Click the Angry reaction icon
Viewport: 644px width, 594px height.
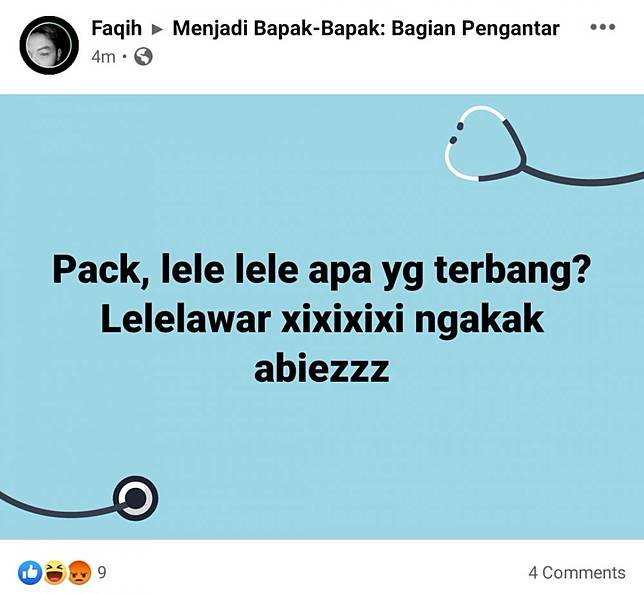click(x=79, y=573)
